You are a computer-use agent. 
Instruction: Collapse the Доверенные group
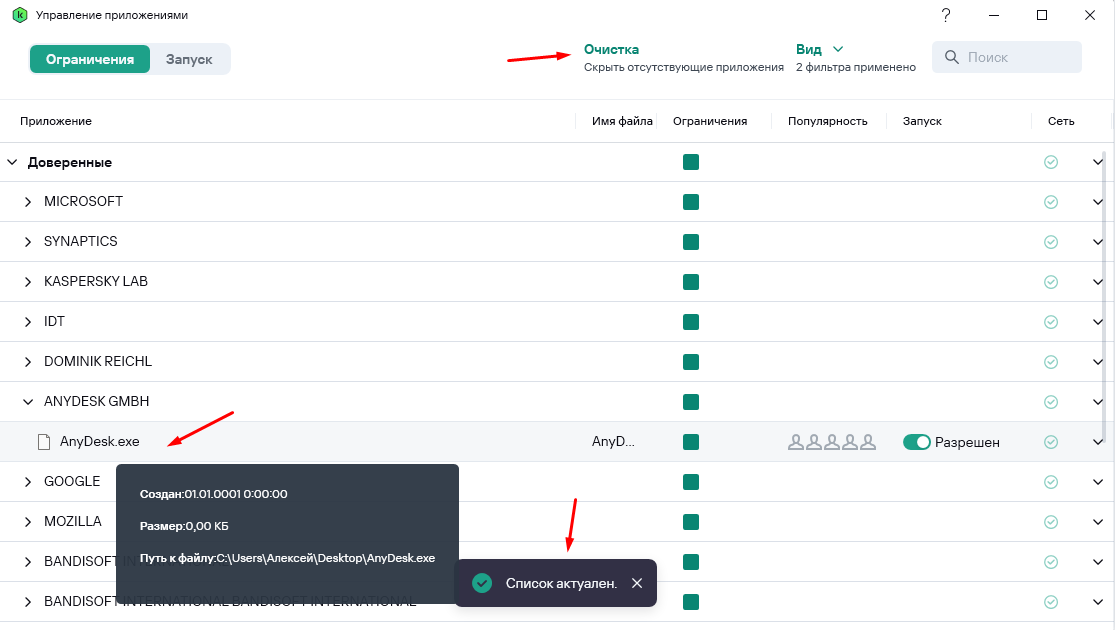[12, 162]
